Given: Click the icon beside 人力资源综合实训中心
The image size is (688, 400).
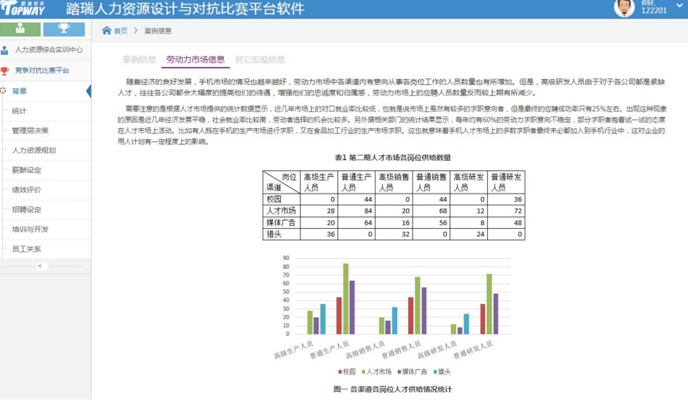Looking at the screenshot, I should pyautogui.click(x=6, y=49).
